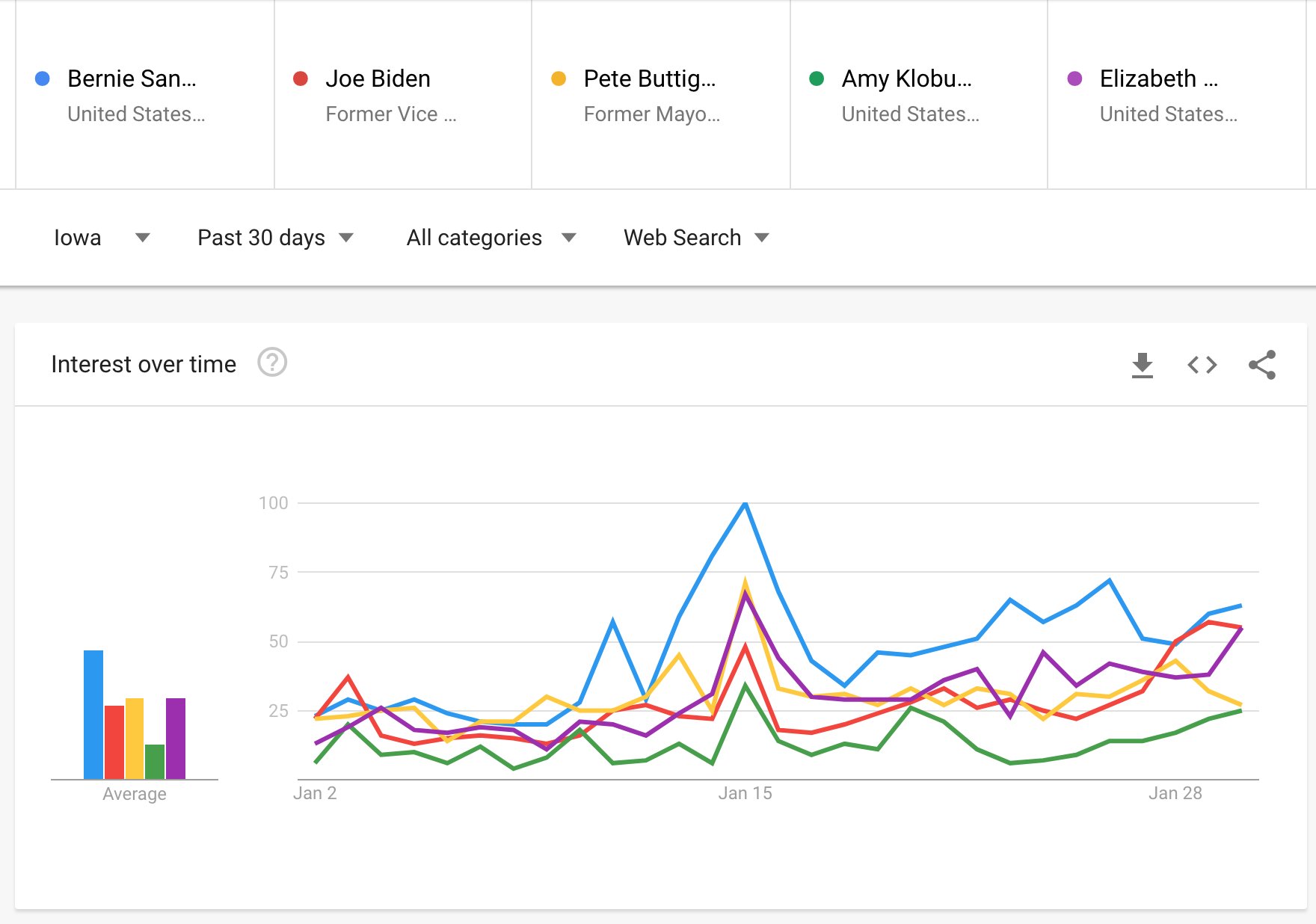Select the Pete Buttigieg search term card
This screenshot has width=1316, height=924.
tap(661, 94)
